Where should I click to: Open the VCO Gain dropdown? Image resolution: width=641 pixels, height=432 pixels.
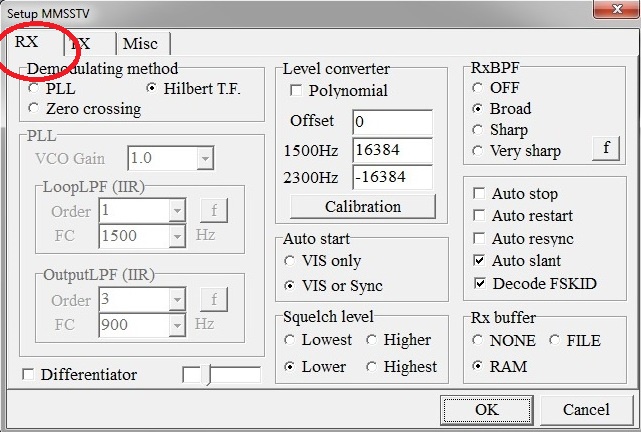coord(205,158)
